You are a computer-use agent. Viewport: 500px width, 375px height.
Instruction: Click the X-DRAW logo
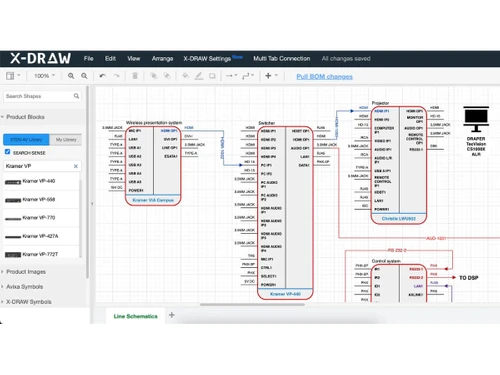coord(40,58)
